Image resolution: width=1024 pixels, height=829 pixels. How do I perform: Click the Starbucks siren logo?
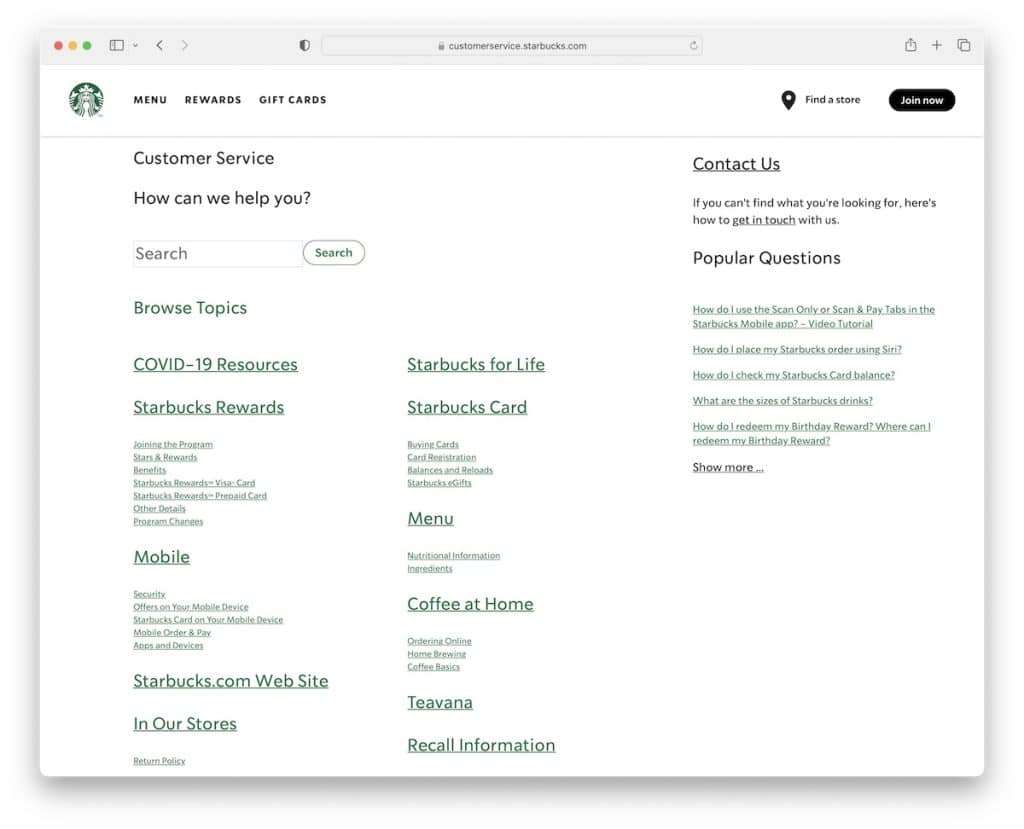pyautogui.click(x=86, y=100)
